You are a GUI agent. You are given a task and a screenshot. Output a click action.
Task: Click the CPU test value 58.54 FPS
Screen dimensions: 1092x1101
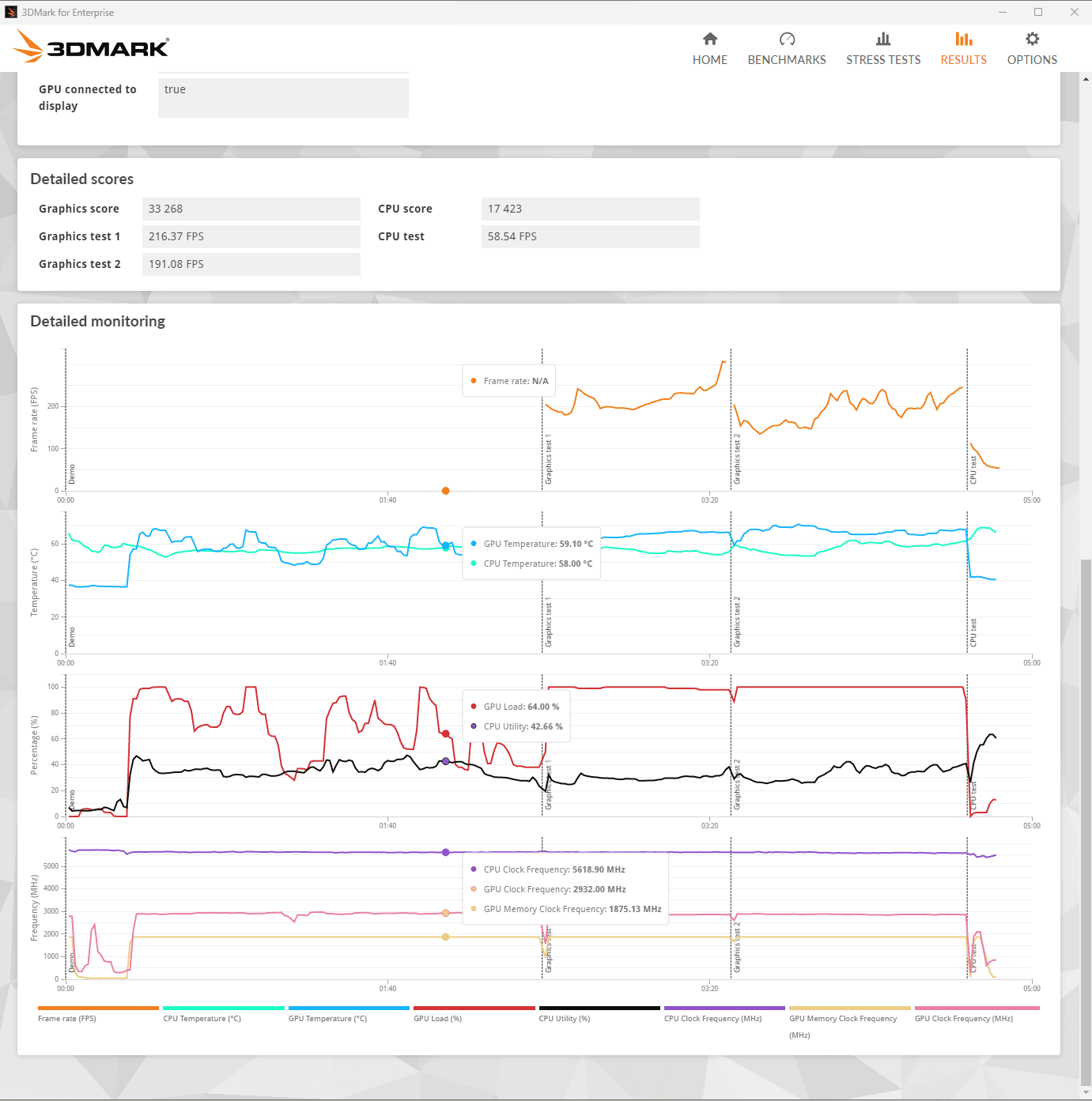click(591, 236)
